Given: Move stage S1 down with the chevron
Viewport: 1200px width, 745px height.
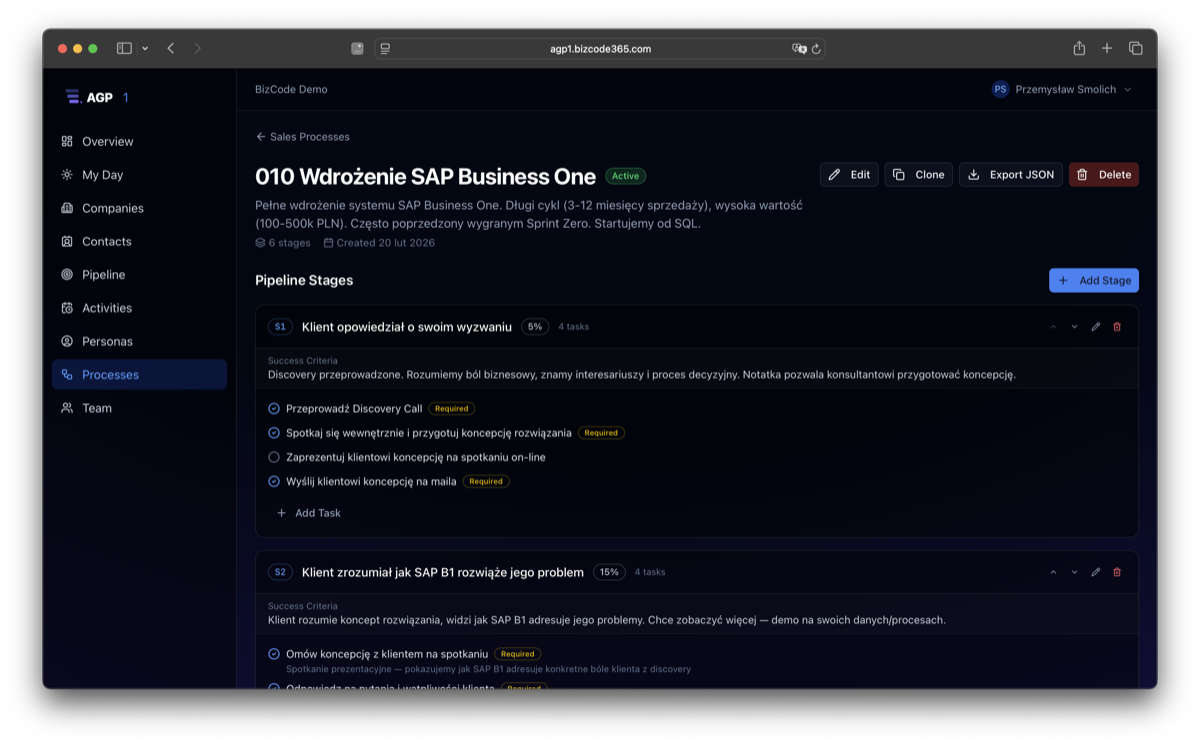Looking at the screenshot, I should tap(1074, 326).
